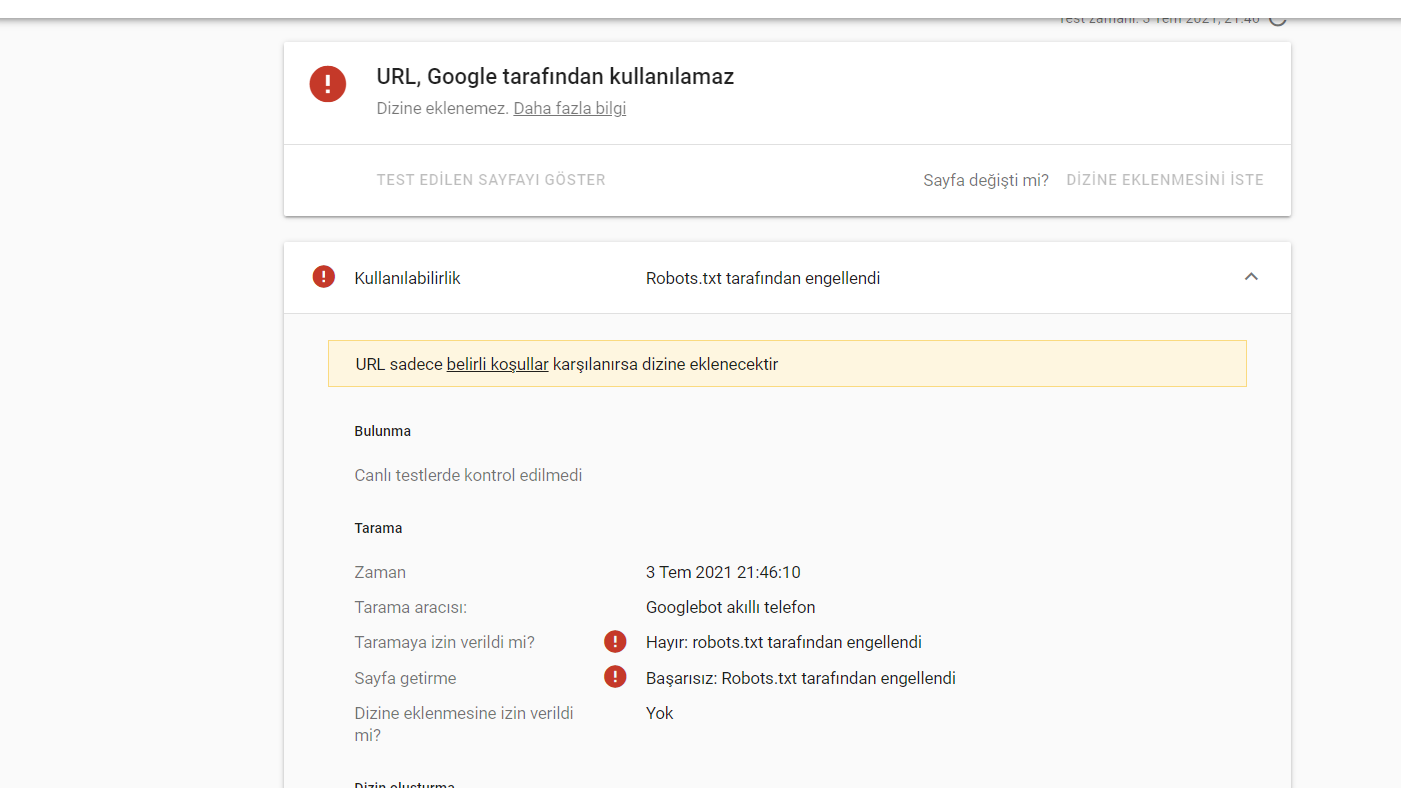This screenshot has height=788, width=1401.
Task: Click the Kullanılabilirlik row label
Action: click(407, 278)
